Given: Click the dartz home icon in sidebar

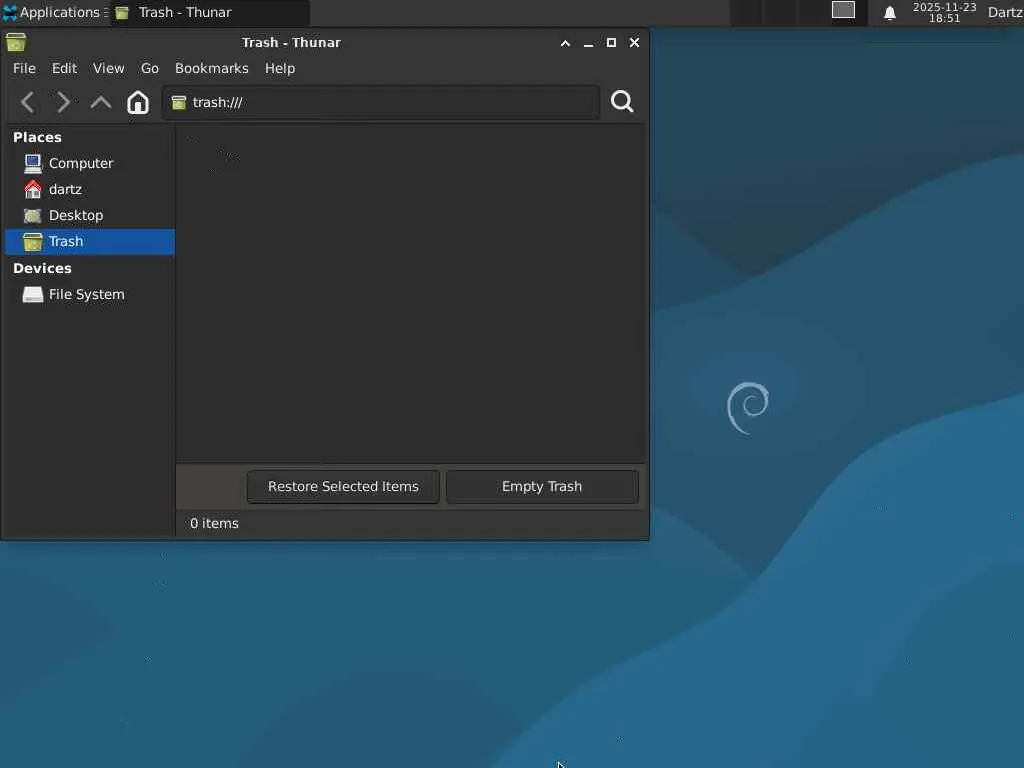Looking at the screenshot, I should (33, 189).
